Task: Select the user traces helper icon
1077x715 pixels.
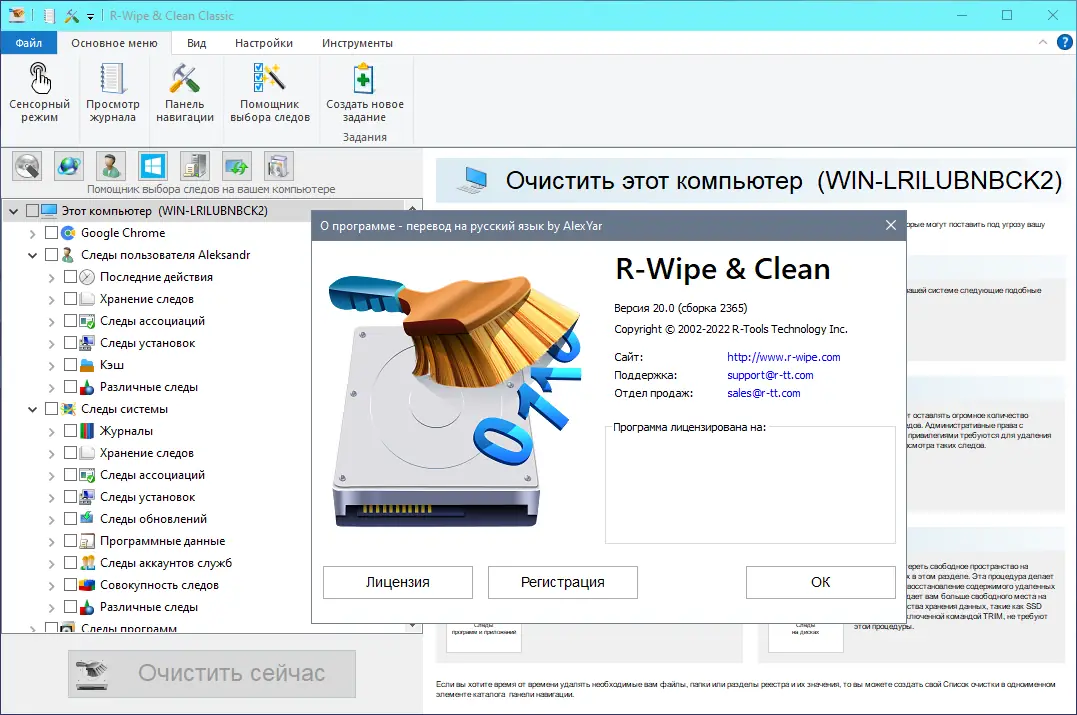Action: point(111,166)
